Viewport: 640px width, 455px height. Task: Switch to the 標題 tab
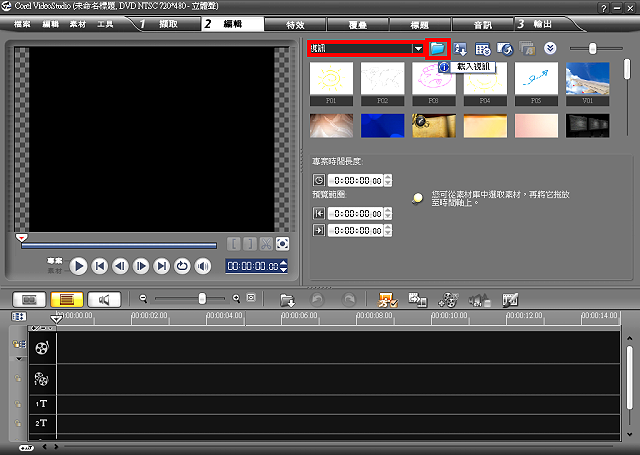click(420, 25)
